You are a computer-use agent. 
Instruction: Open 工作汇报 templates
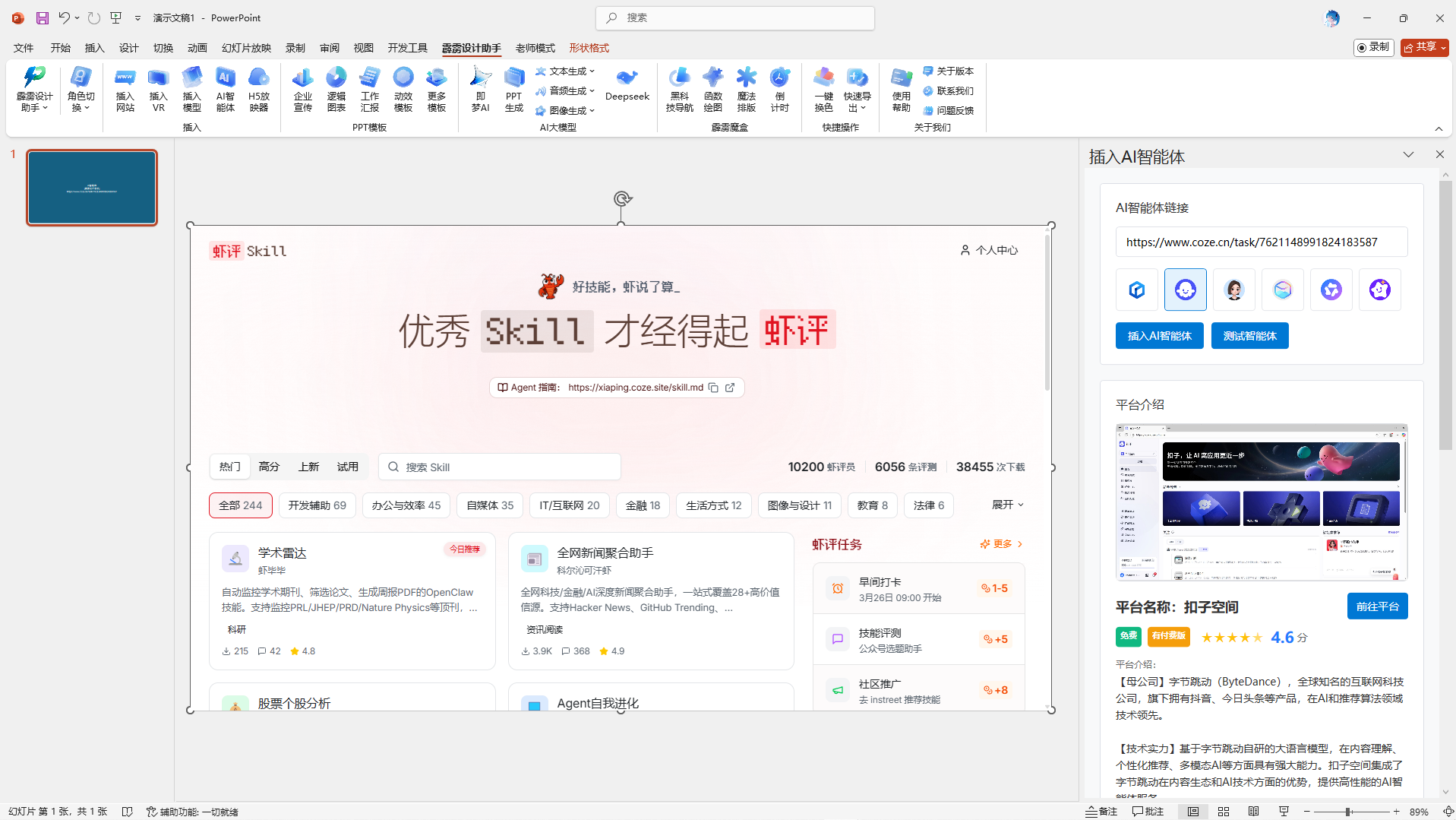coord(370,90)
